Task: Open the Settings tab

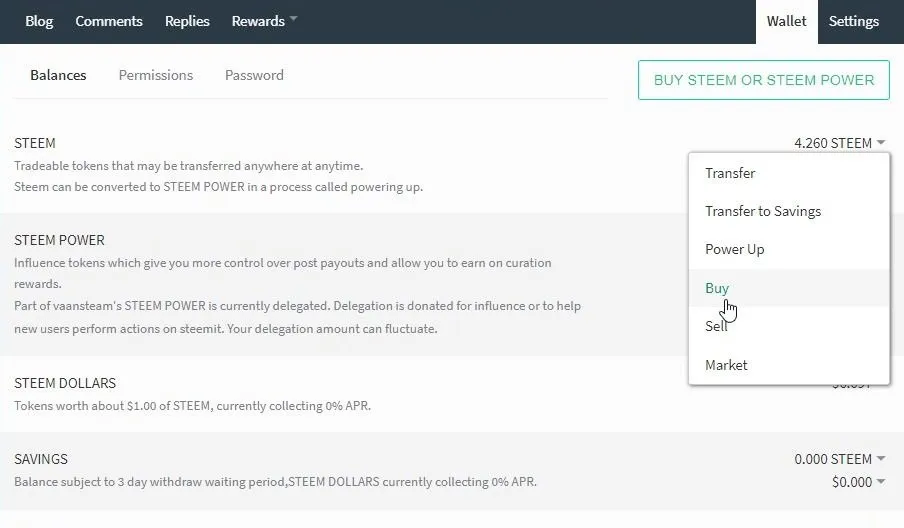Action: point(854,21)
